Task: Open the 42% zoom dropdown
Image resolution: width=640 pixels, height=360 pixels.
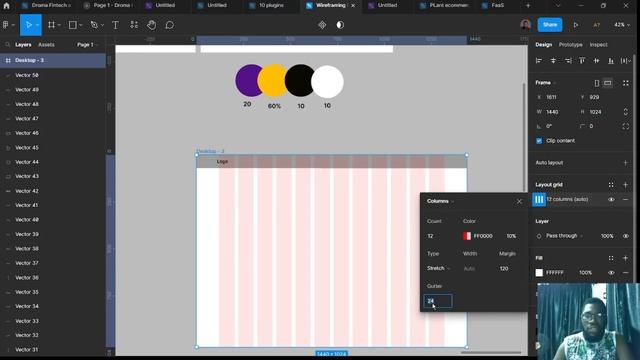Action: pos(622,25)
